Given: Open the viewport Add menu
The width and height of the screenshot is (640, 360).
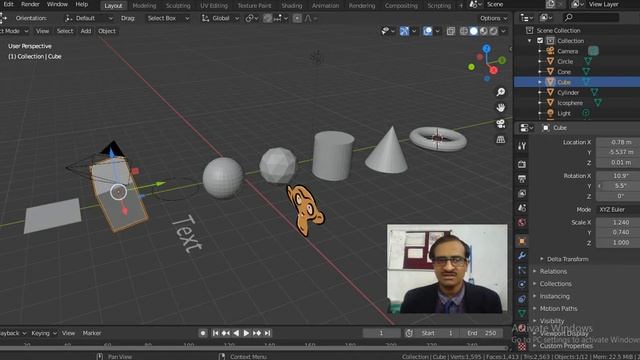Looking at the screenshot, I should [x=86, y=31].
